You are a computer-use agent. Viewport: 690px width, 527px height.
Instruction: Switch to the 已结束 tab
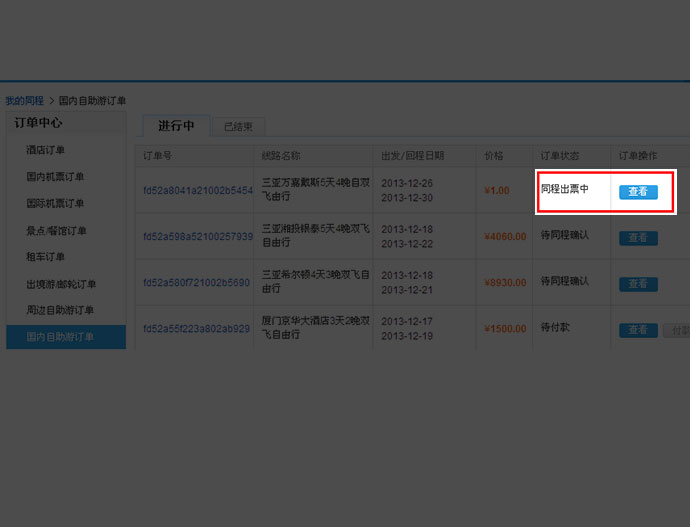coord(238,127)
